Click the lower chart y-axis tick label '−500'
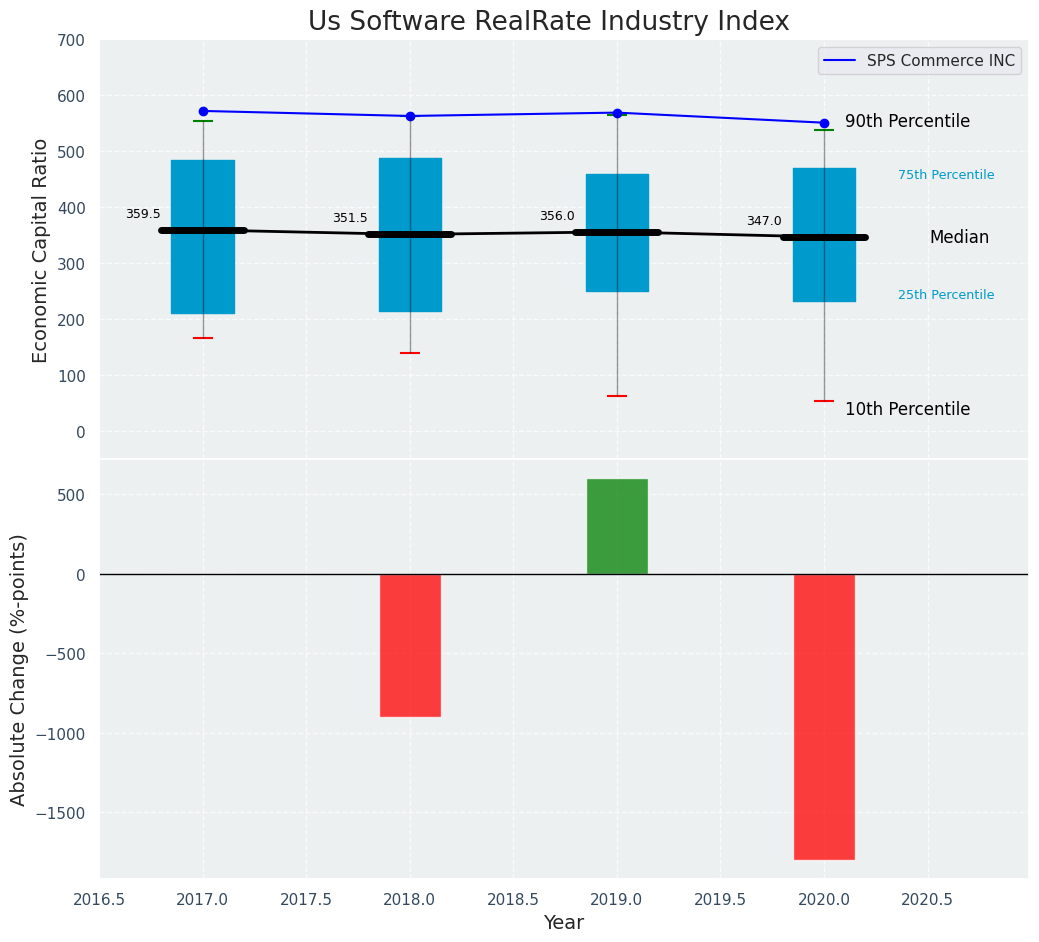This screenshot has width=1039, height=942. pyautogui.click(x=65, y=654)
